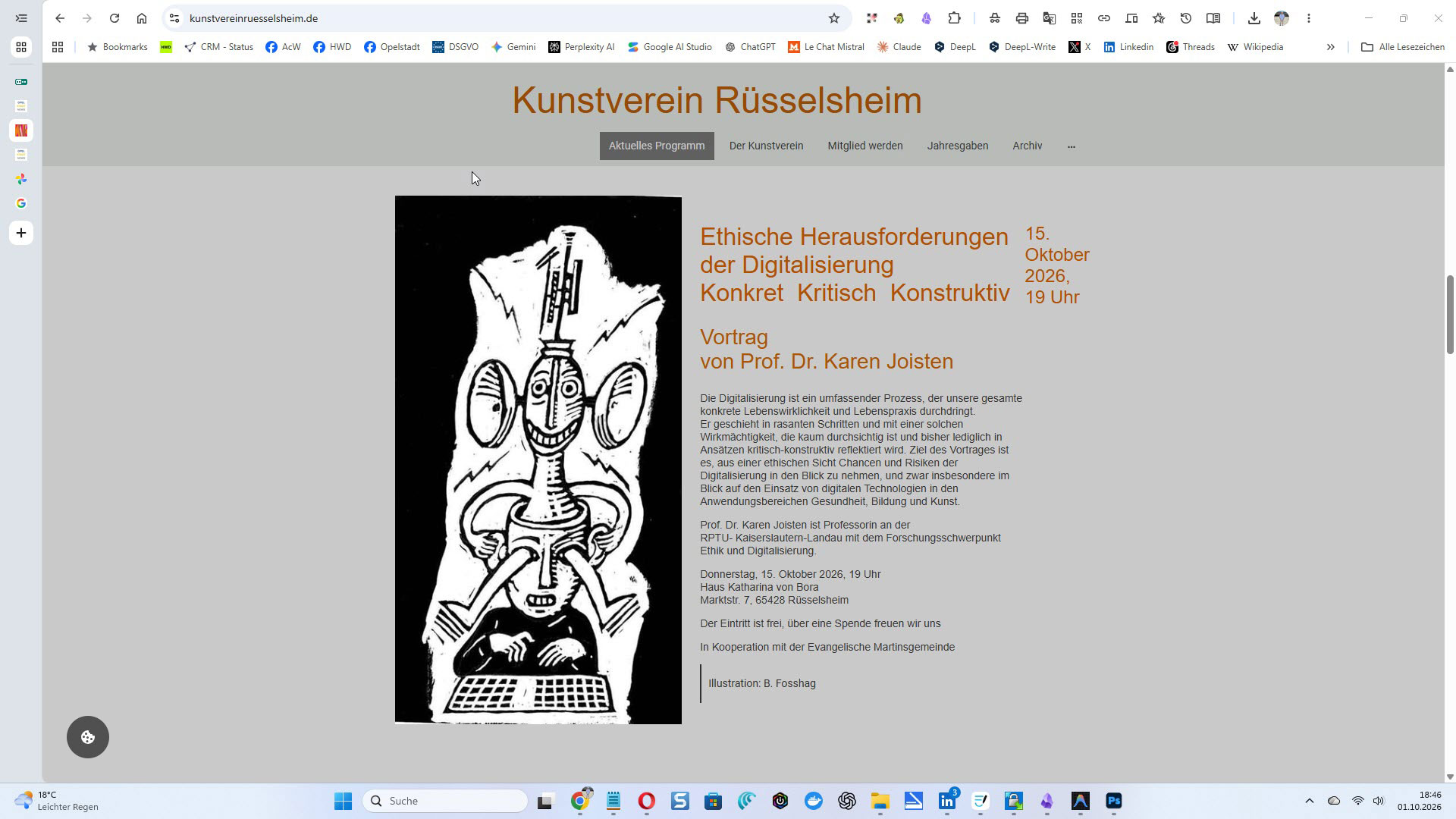
Task: Bookmark this page with star icon
Action: coord(834,18)
